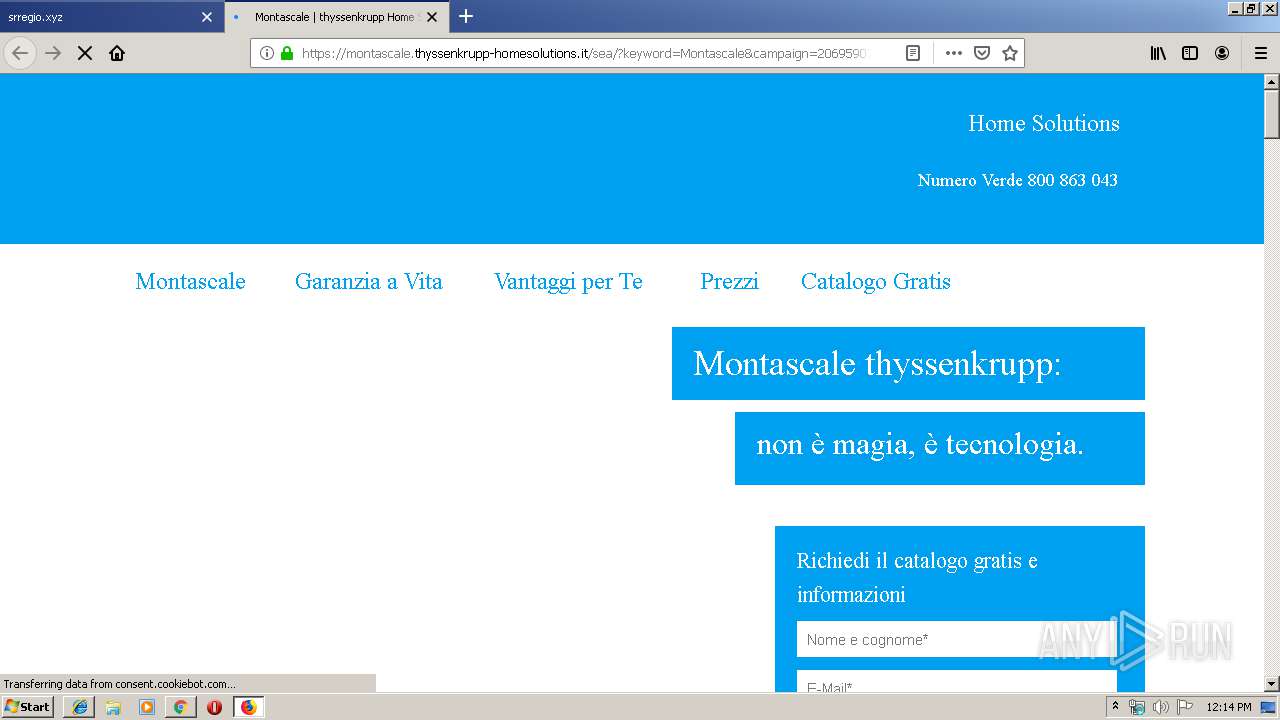Open Garanzia a Vita navigation link
The width and height of the screenshot is (1280, 720).
click(x=368, y=281)
